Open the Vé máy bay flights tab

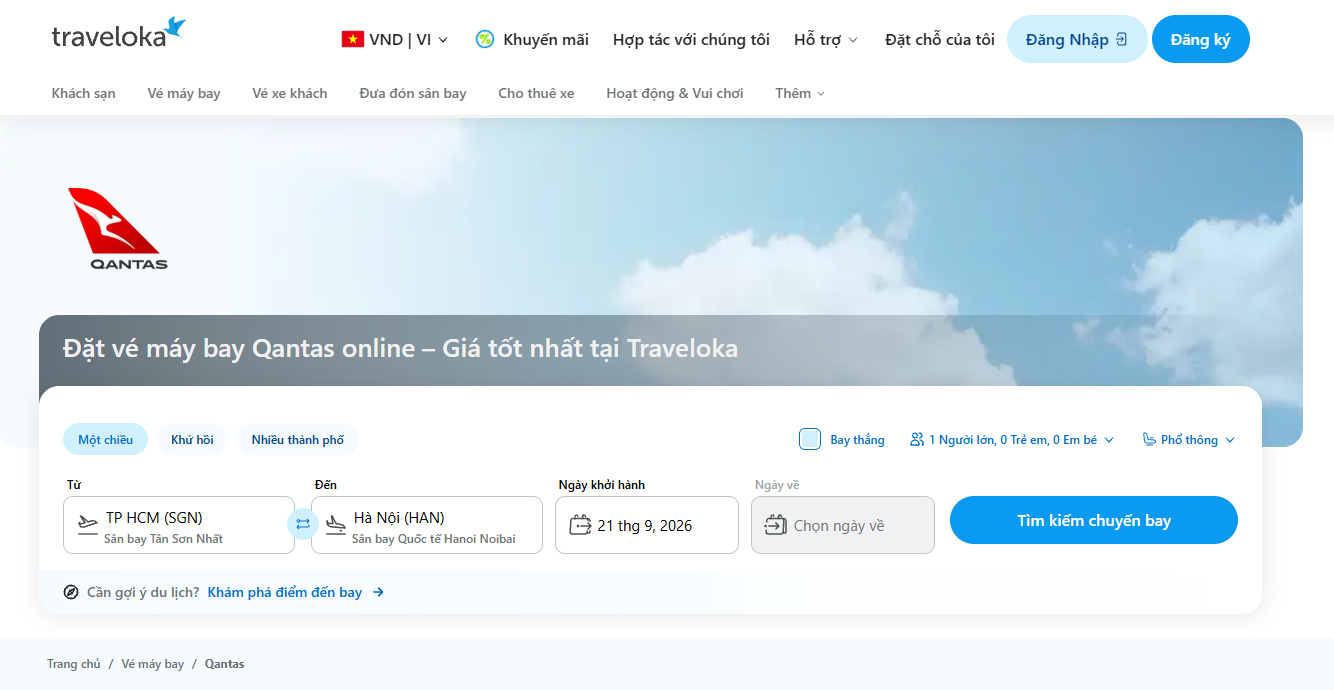[184, 93]
